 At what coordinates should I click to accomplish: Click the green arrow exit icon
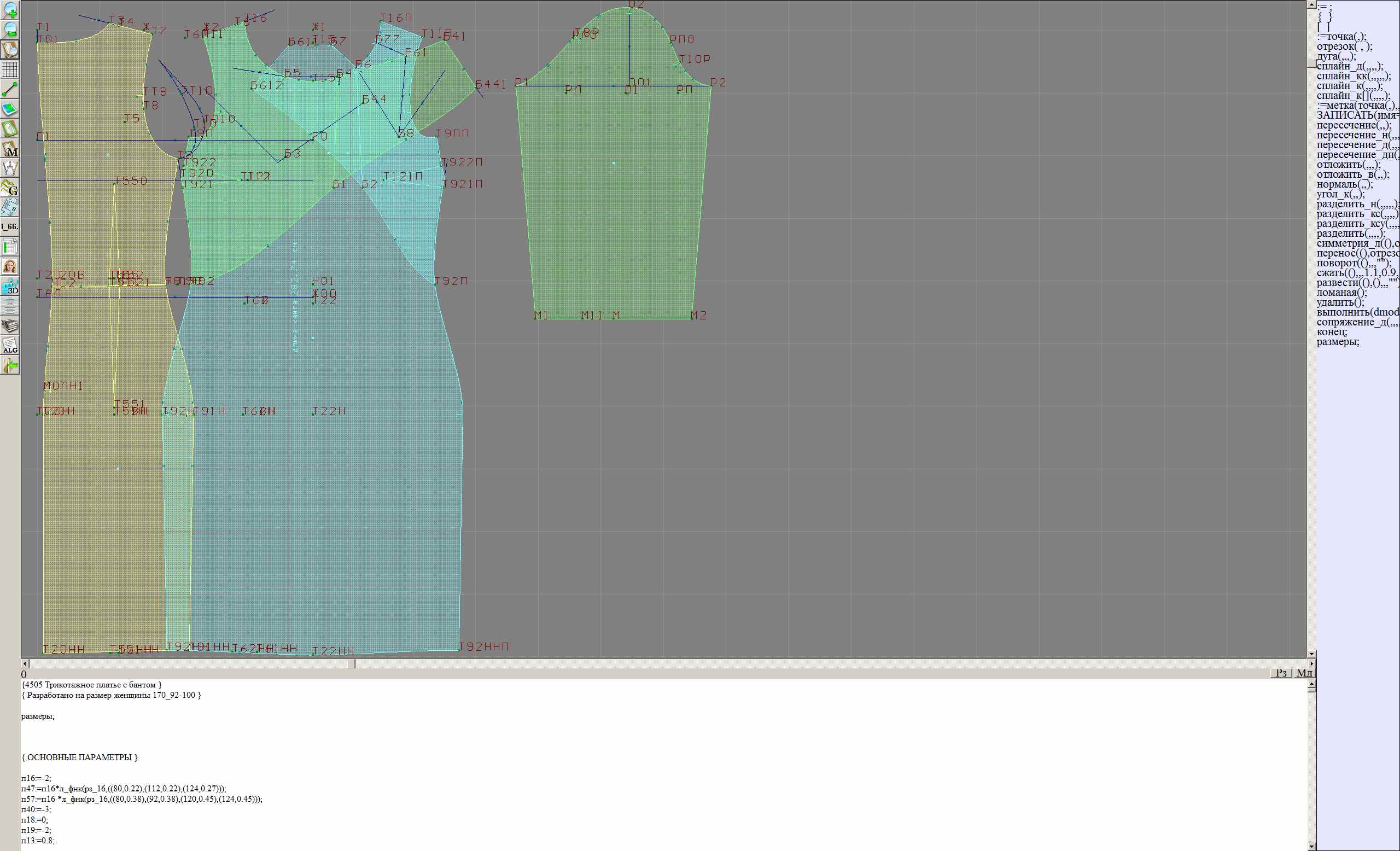click(x=10, y=365)
